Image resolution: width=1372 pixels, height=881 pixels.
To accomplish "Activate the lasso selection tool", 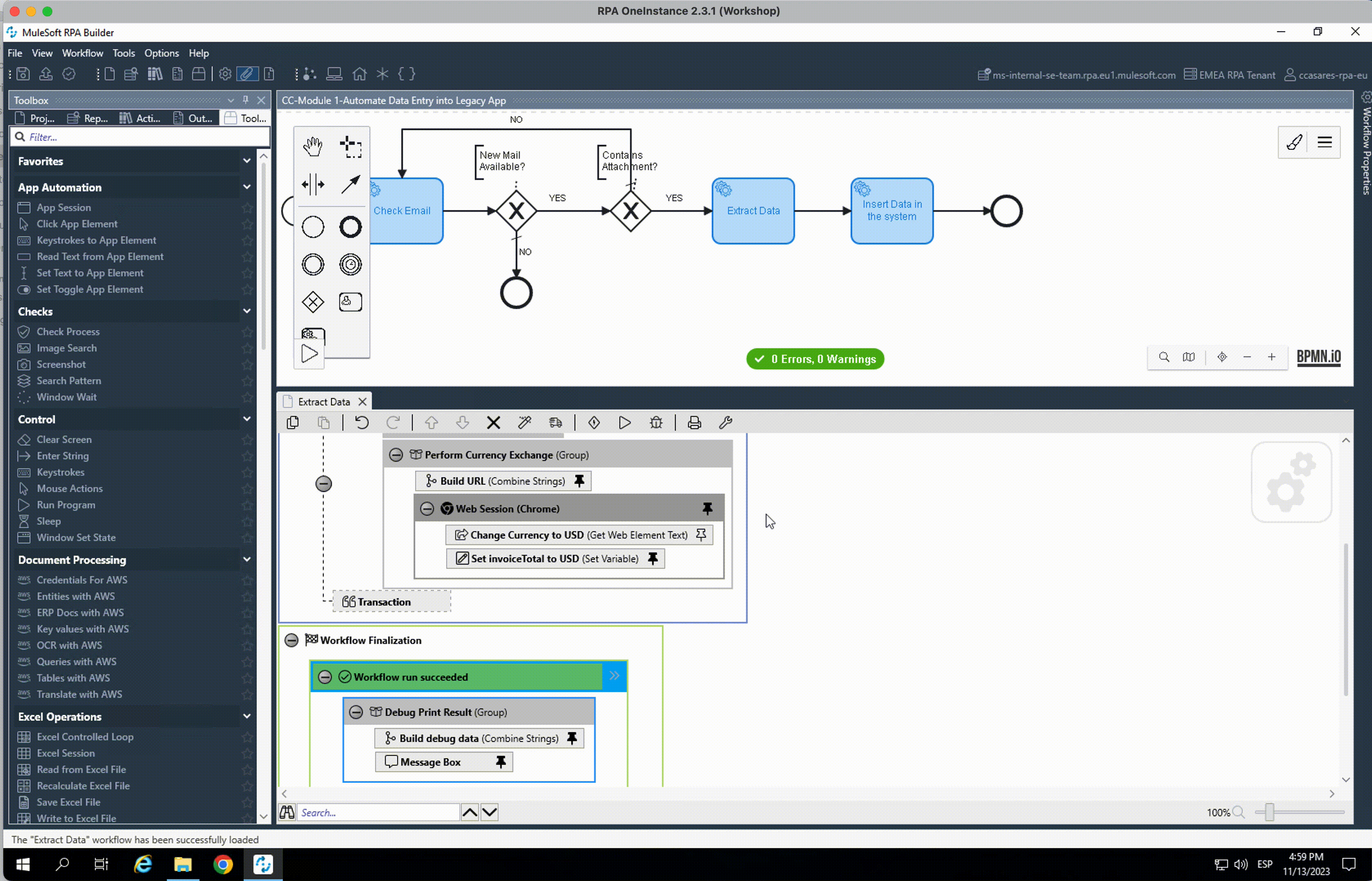I will pyautogui.click(x=350, y=146).
